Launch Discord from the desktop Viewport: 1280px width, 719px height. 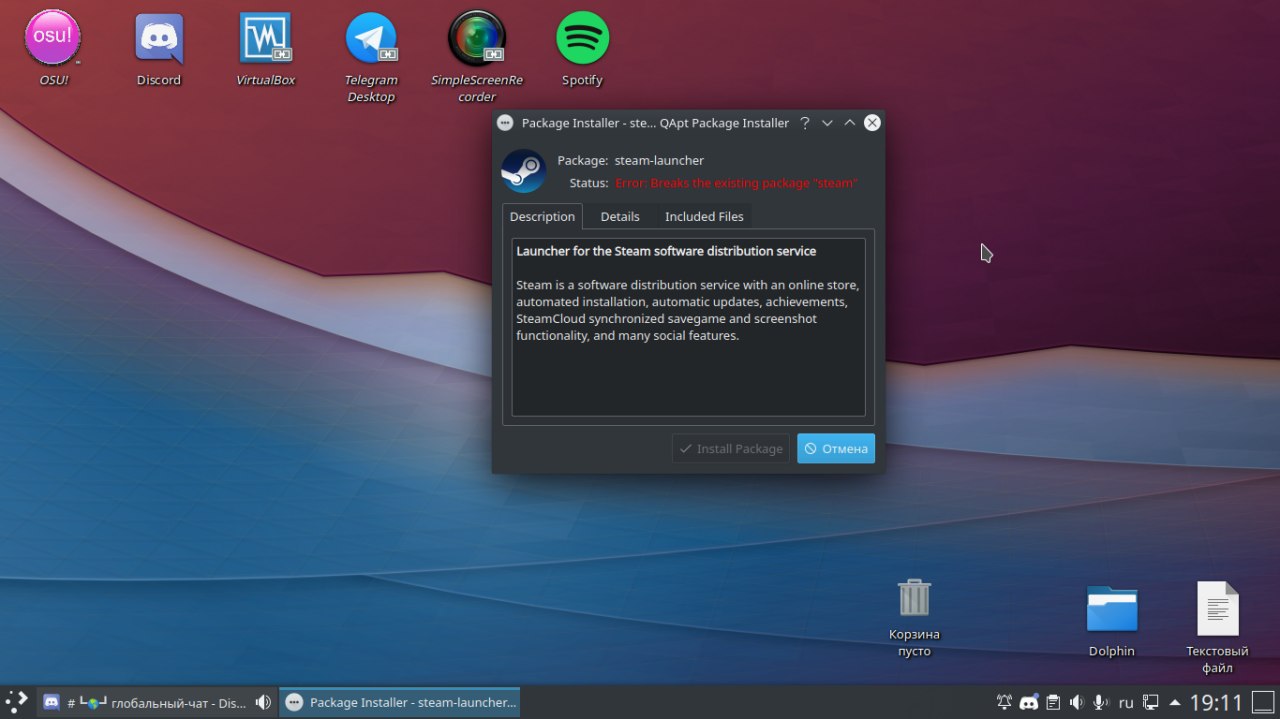coord(159,38)
